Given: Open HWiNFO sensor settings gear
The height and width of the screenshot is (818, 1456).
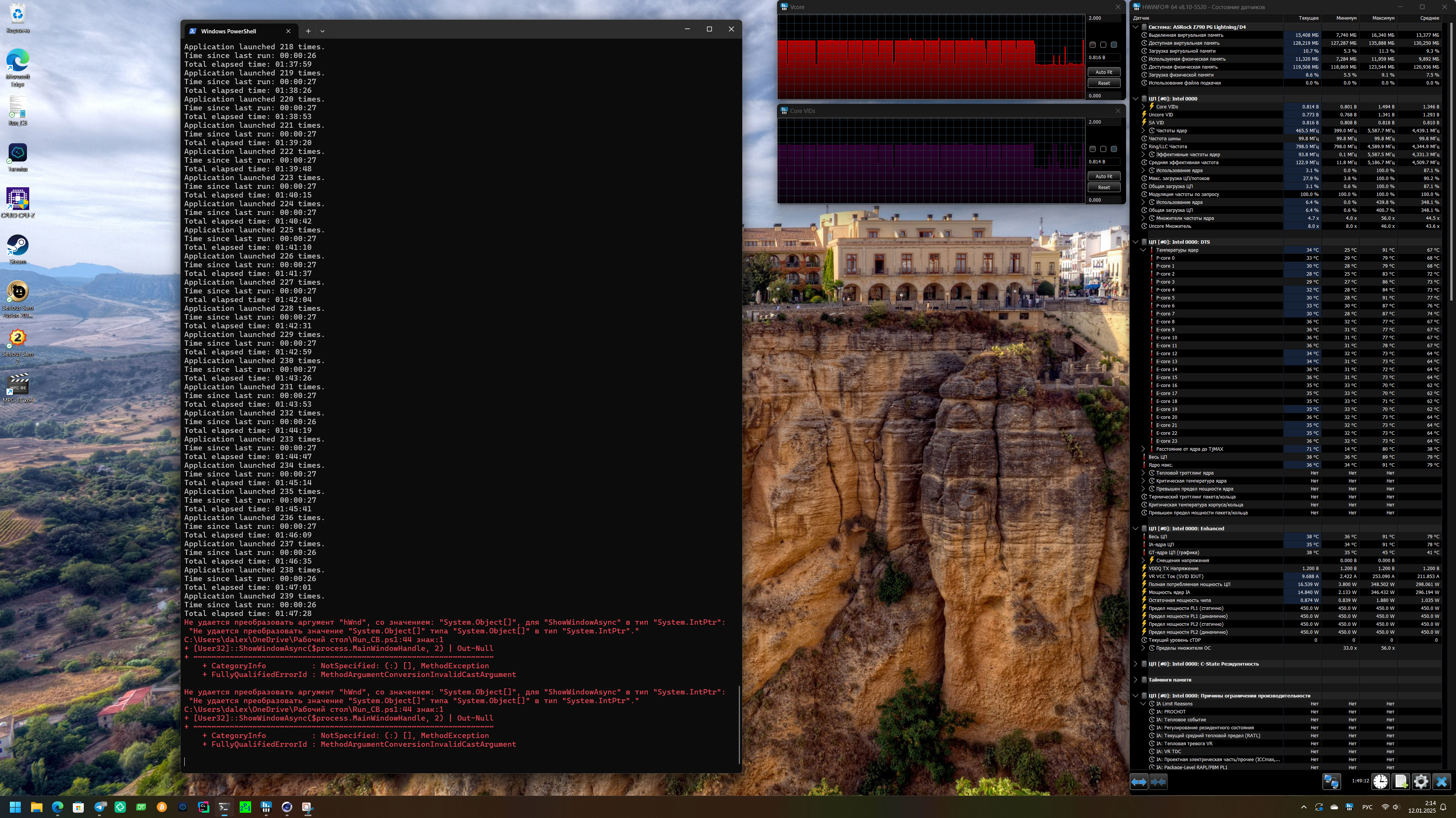Looking at the screenshot, I should pyautogui.click(x=1421, y=782).
